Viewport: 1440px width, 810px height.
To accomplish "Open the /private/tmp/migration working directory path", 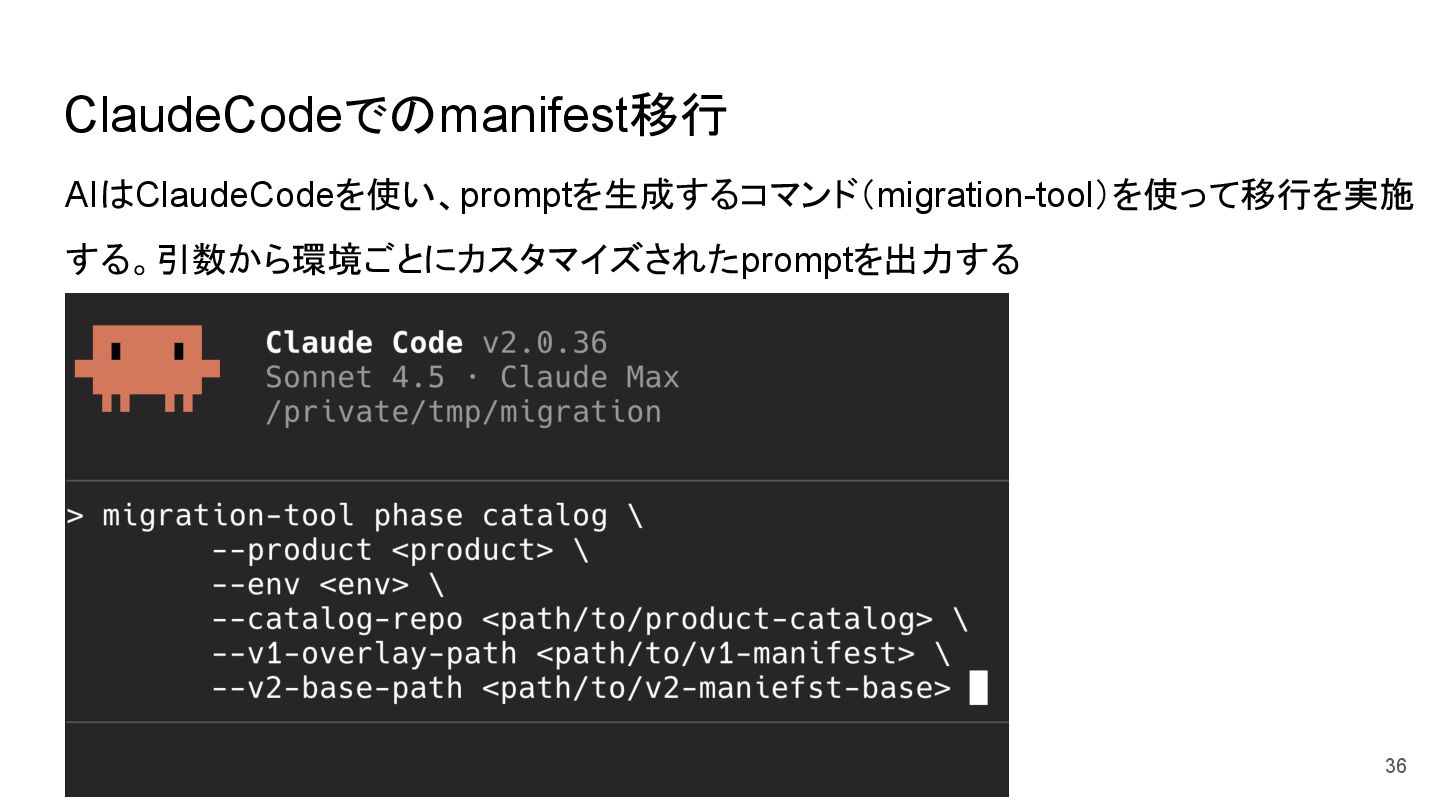I will tap(463, 412).
